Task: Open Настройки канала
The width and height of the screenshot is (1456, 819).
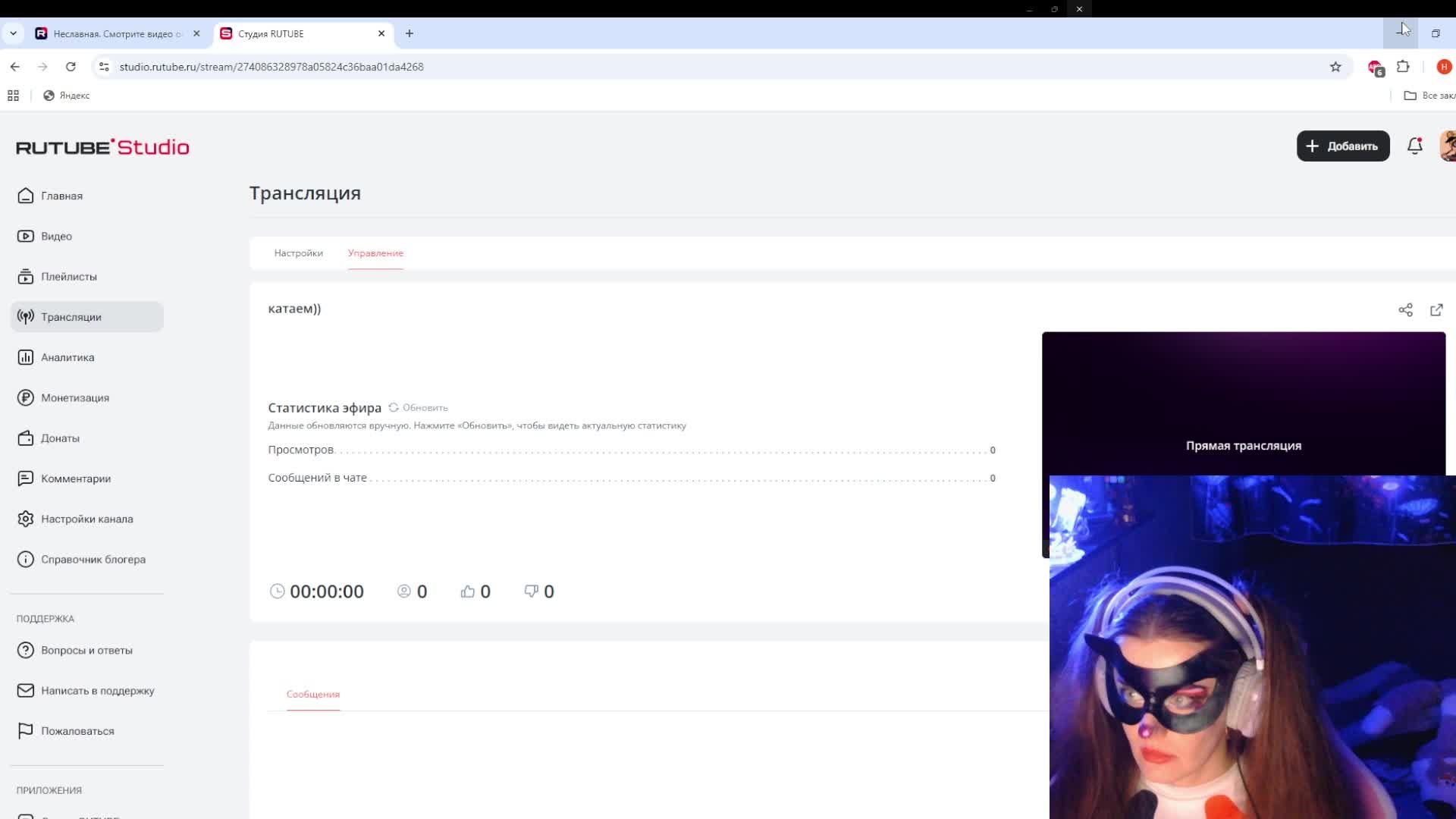Action: [x=86, y=519]
